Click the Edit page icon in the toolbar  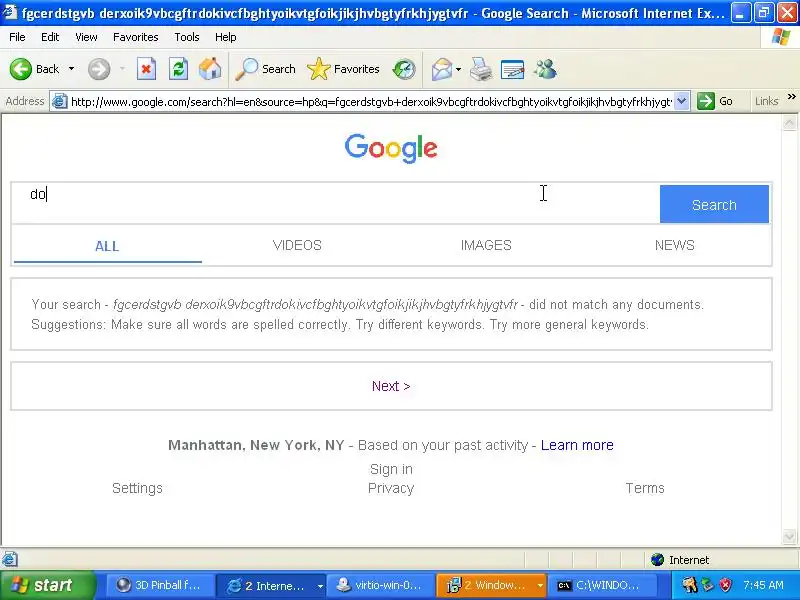(512, 69)
